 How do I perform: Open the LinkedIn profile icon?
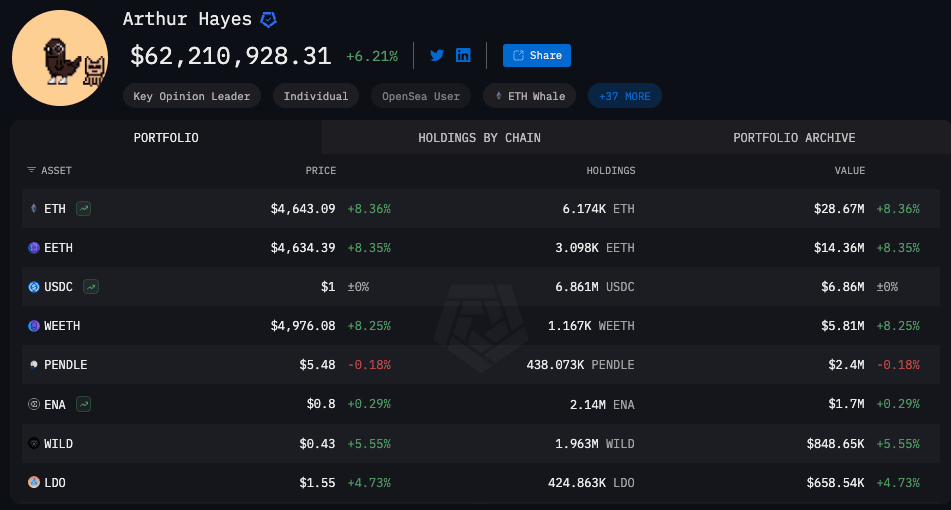click(x=463, y=55)
